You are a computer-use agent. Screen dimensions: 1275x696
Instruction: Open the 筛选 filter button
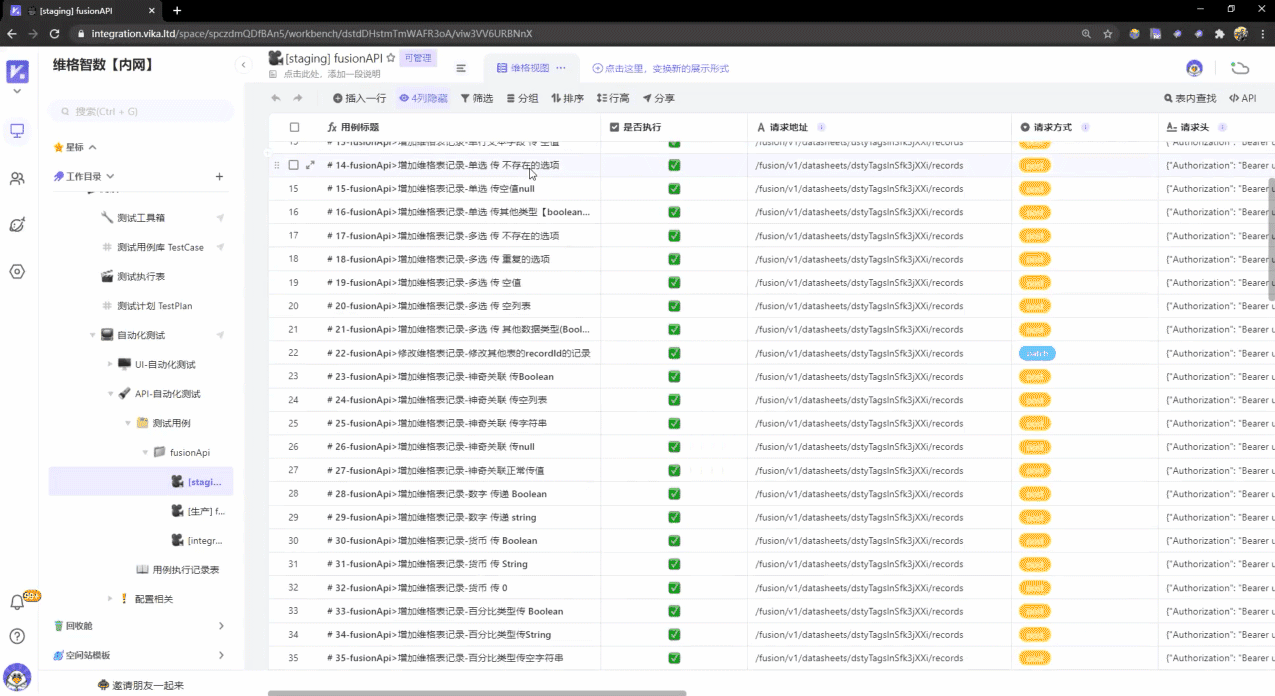tap(477, 98)
